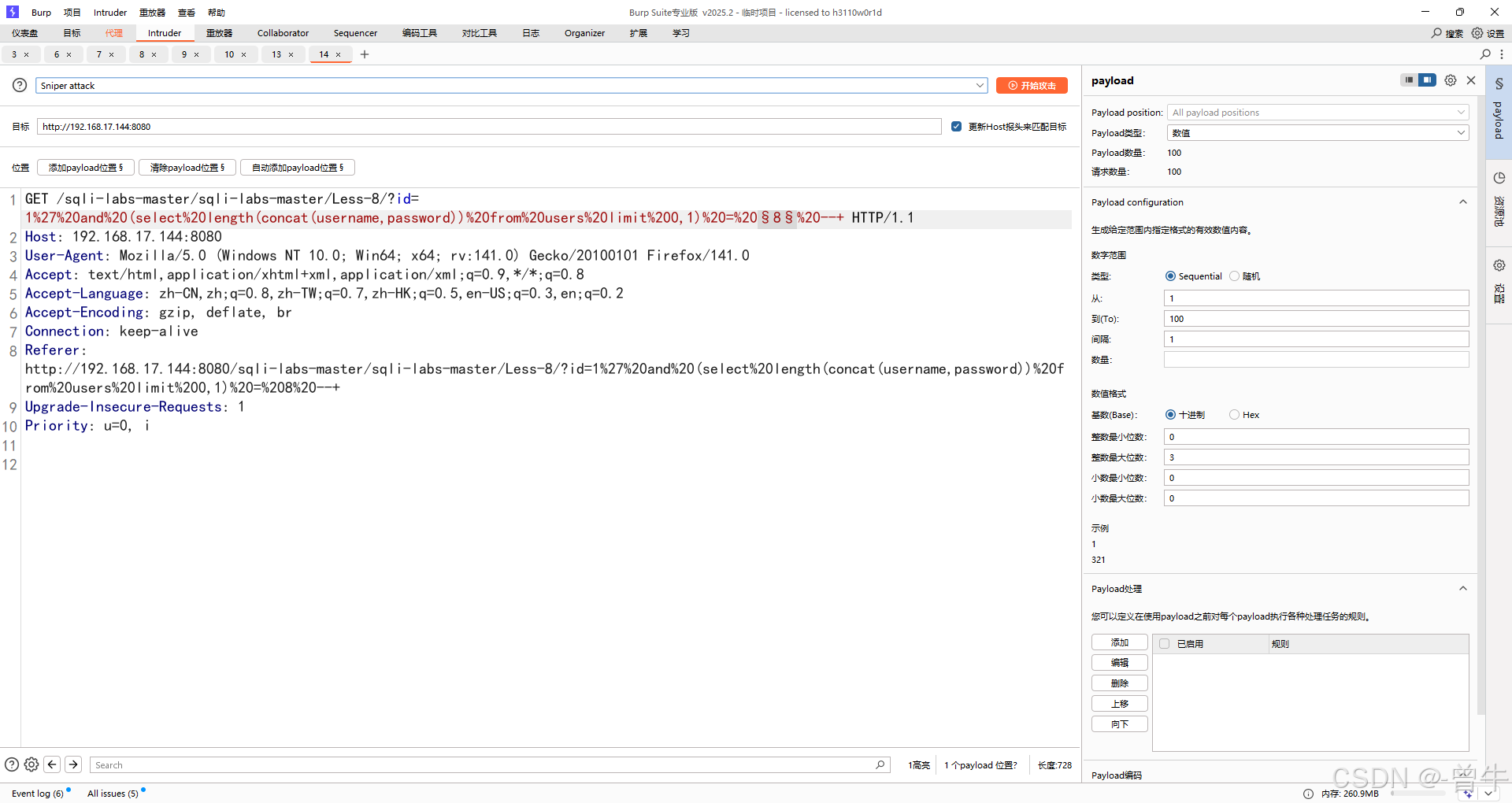Open All issues (5) in status bar
This screenshot has height=803, width=1512.
tap(113, 794)
